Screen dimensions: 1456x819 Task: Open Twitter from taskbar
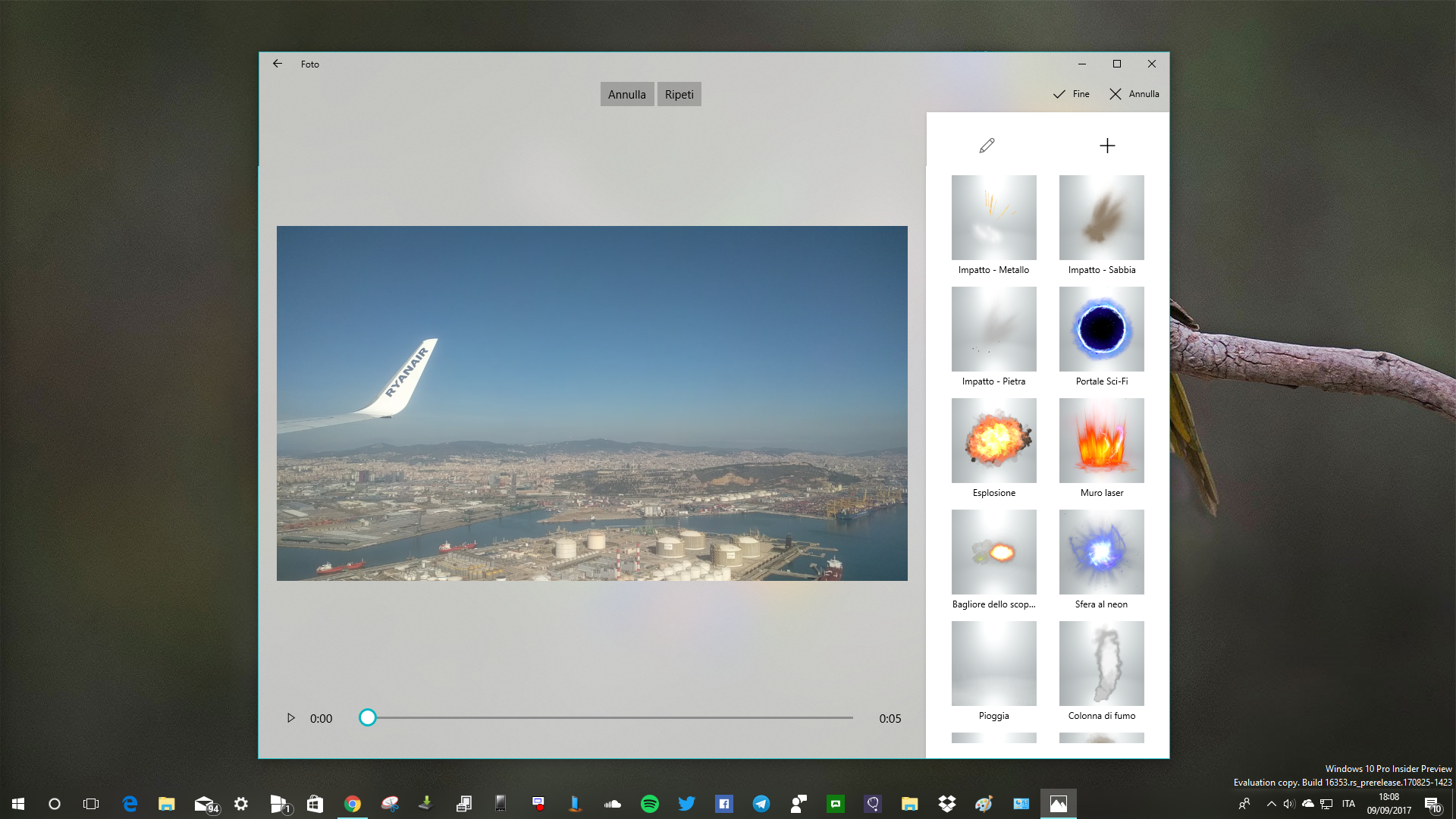[x=687, y=804]
